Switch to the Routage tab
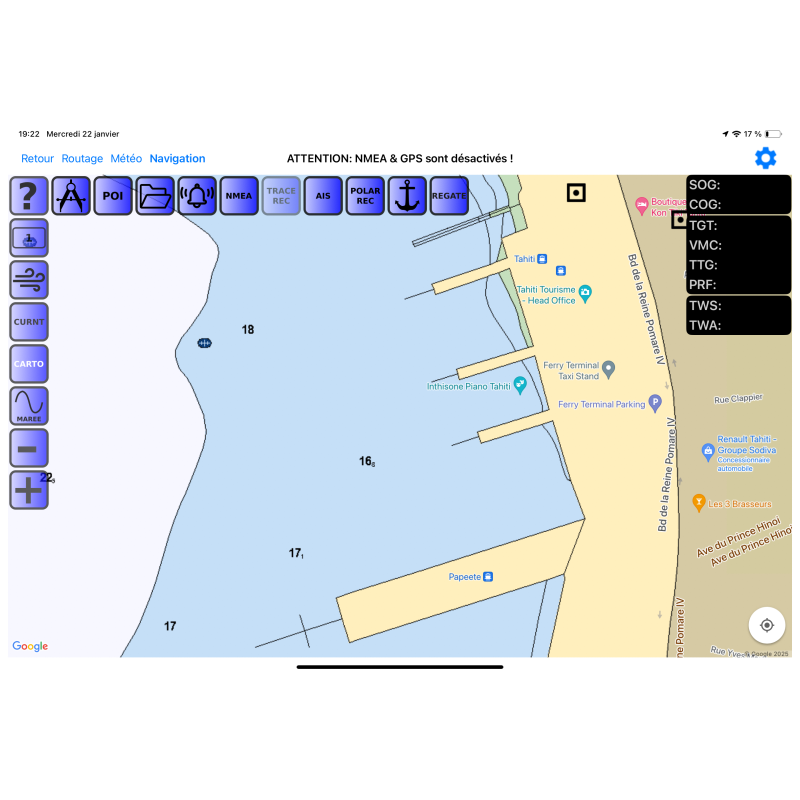The height and width of the screenshot is (800, 800). 82,159
